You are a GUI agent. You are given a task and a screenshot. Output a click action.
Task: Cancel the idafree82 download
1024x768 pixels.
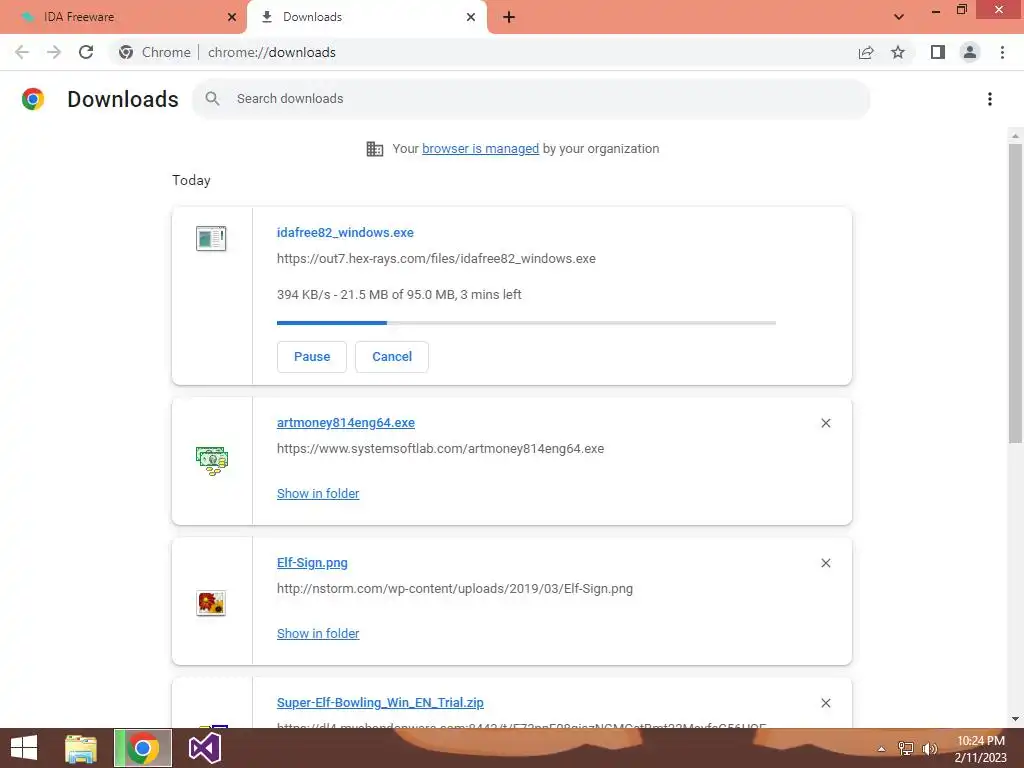392,357
